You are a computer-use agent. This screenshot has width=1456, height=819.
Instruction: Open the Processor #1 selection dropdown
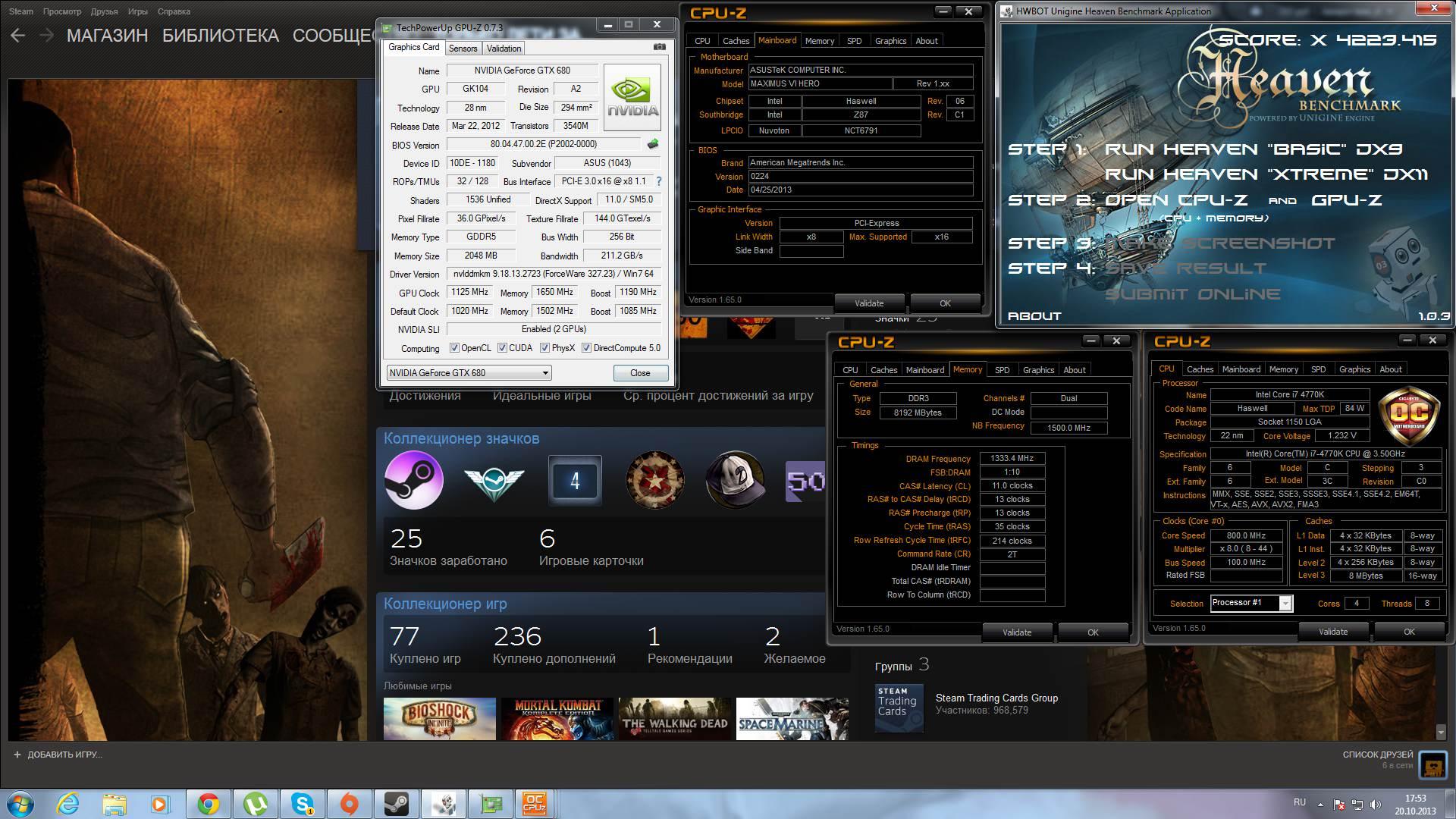click(x=1250, y=603)
